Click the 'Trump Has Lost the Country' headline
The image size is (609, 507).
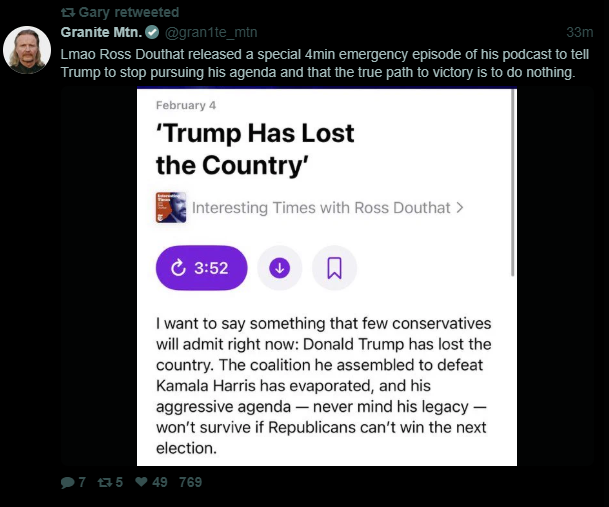point(255,148)
